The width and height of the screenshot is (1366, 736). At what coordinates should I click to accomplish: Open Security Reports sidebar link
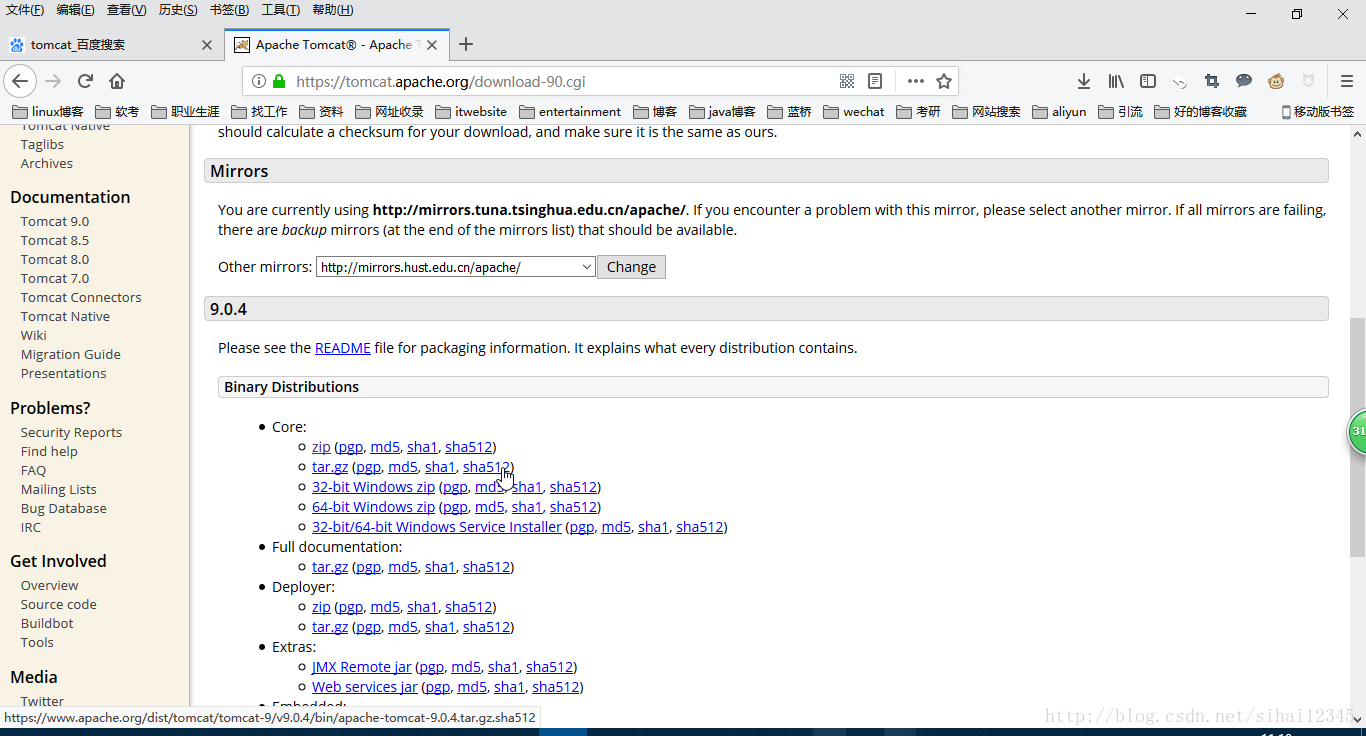pos(71,432)
